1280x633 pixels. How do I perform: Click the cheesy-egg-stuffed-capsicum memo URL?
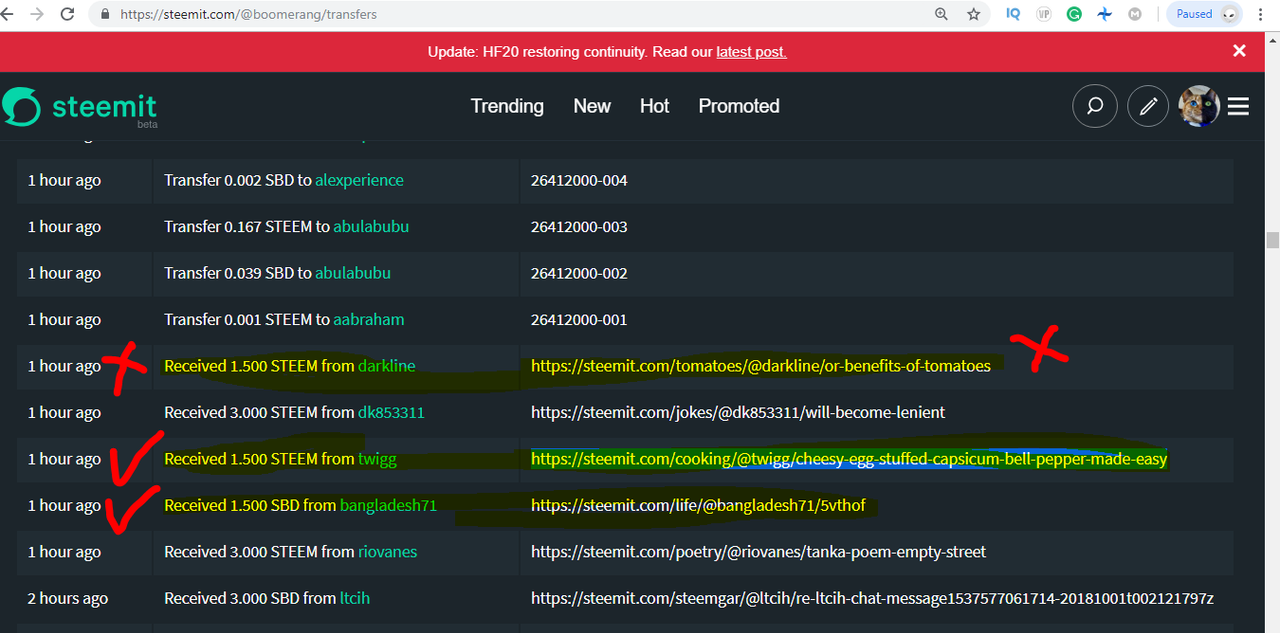pyautogui.click(x=849, y=459)
